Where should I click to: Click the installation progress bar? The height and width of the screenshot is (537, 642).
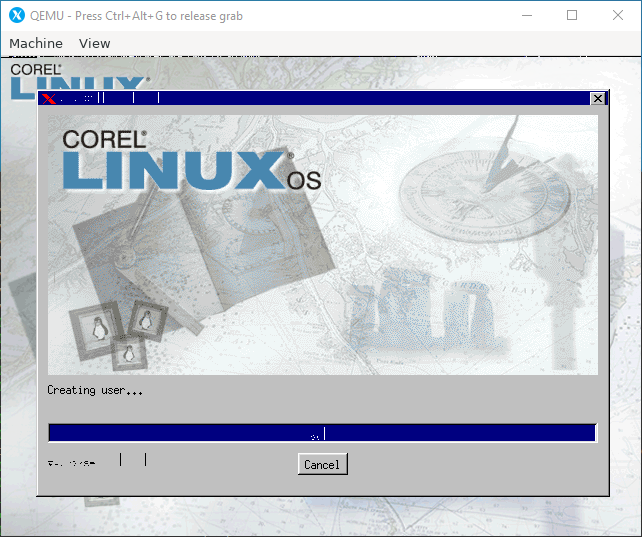click(x=322, y=433)
